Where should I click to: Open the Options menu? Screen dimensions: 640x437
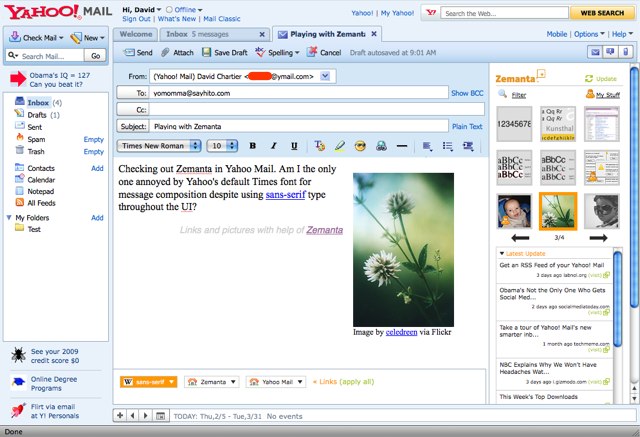589,34
